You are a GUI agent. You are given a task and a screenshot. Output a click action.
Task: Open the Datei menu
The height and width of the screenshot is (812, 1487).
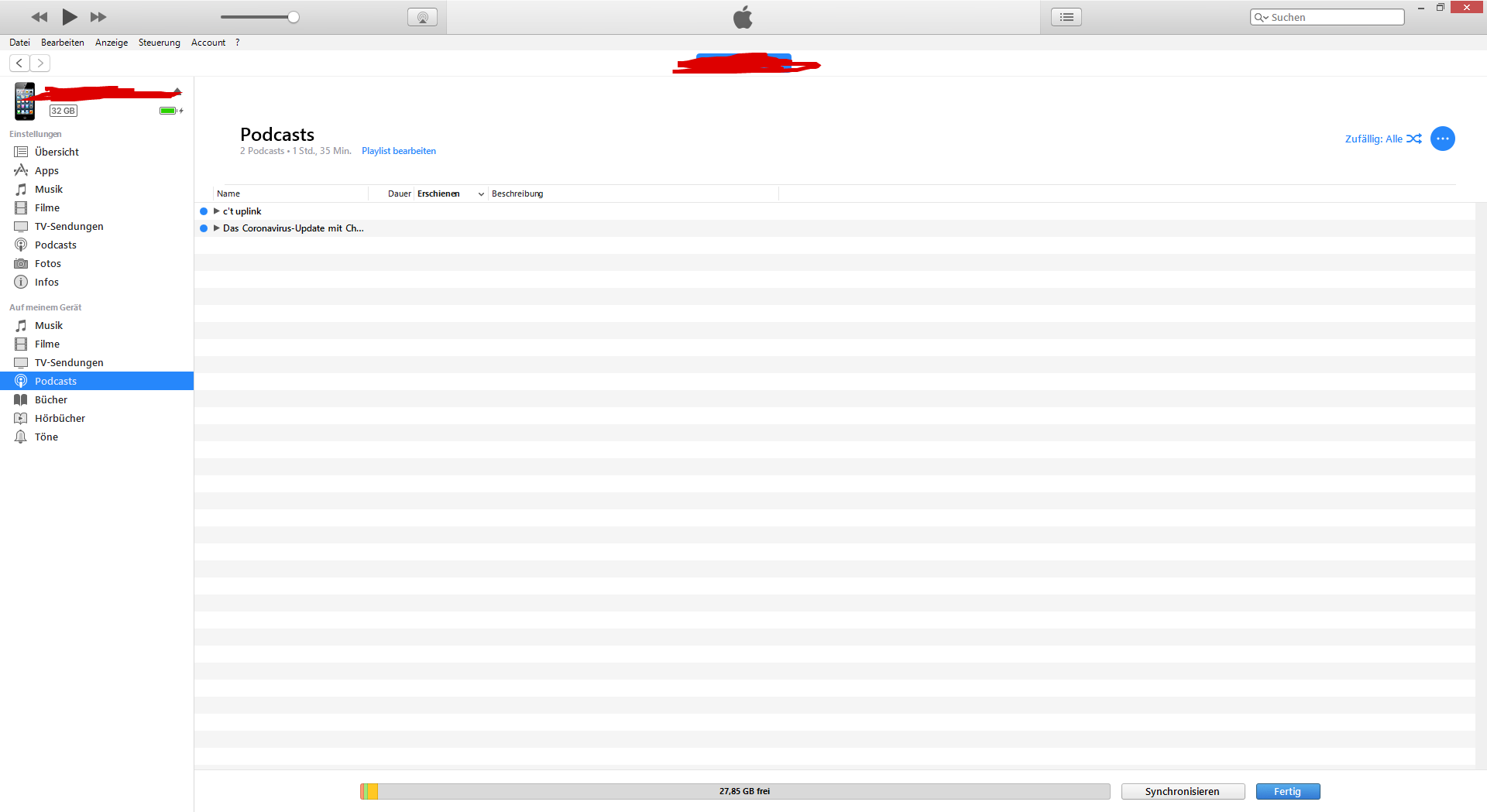pyautogui.click(x=19, y=43)
